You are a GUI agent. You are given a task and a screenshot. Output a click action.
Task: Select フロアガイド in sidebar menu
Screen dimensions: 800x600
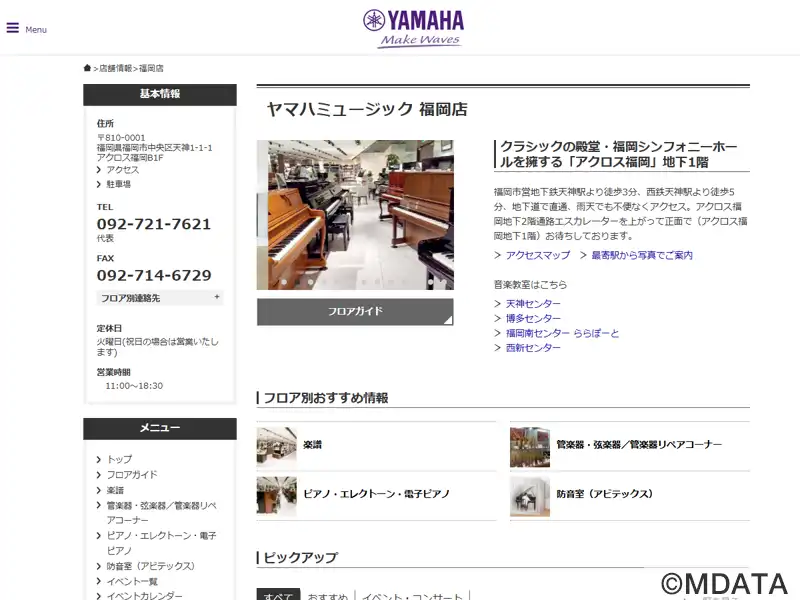point(132,474)
